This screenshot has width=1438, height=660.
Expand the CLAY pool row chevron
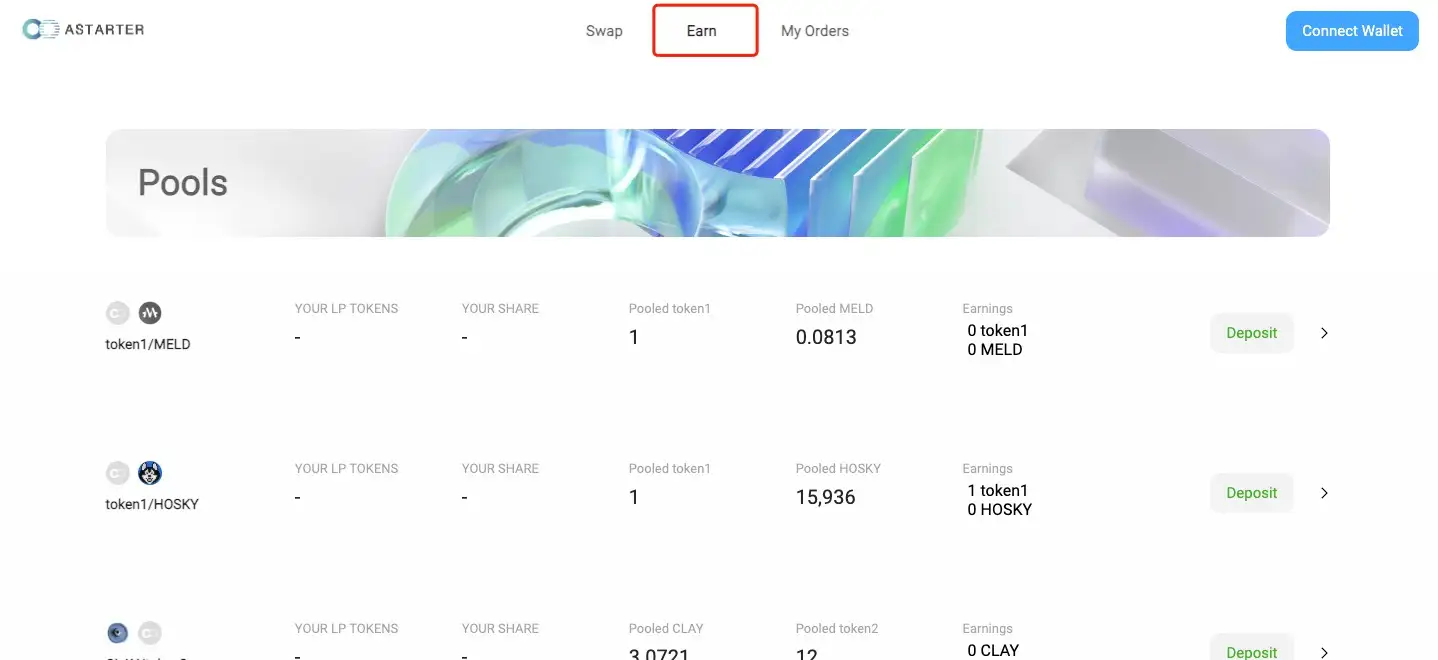[1324, 652]
